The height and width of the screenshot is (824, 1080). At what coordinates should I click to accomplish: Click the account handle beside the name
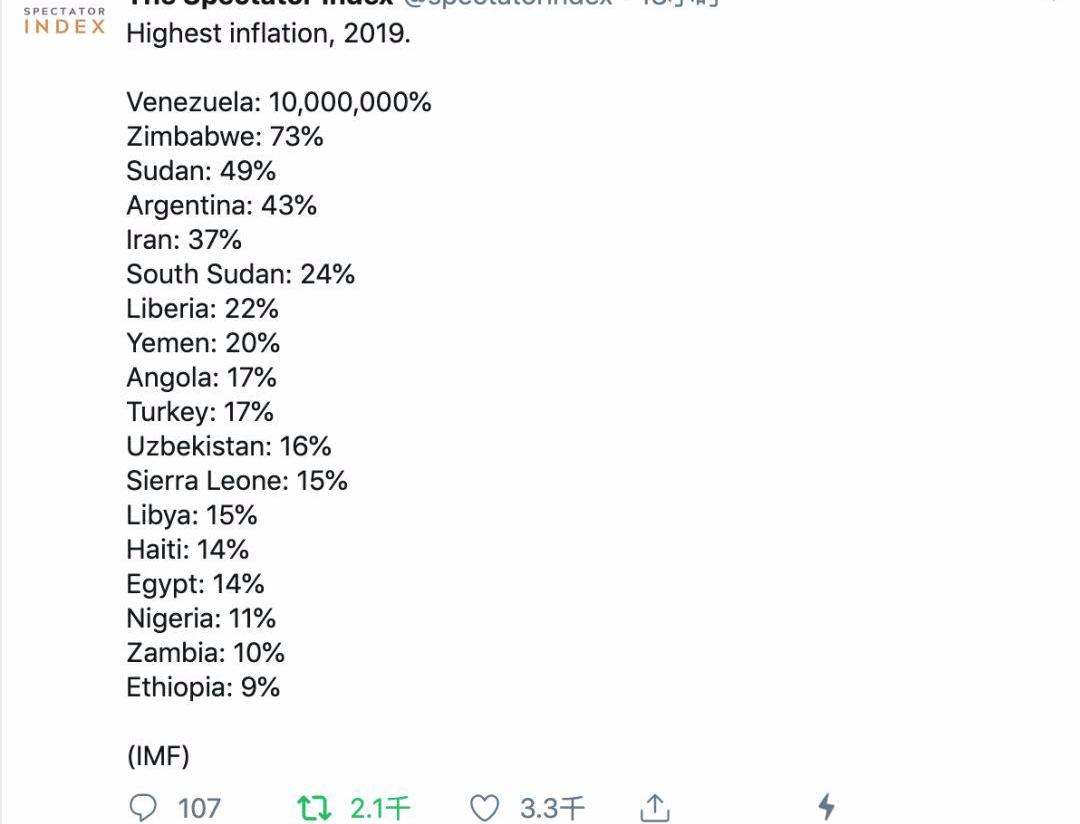pos(508,3)
